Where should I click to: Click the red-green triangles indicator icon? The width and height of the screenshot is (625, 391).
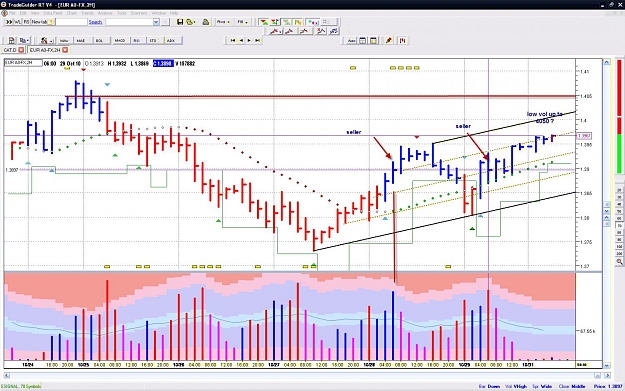tap(263, 22)
